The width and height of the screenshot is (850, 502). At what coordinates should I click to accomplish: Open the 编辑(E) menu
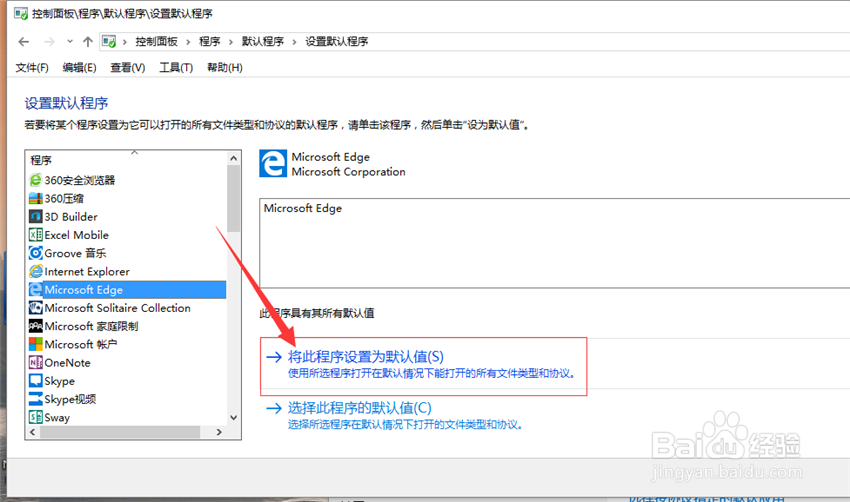80,68
